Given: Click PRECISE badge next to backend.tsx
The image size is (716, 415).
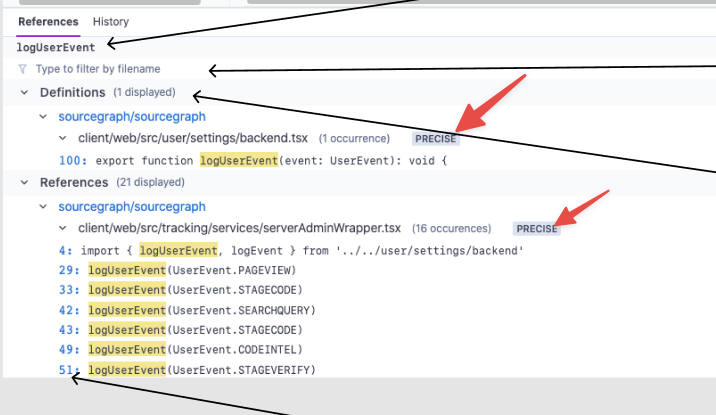Looking at the screenshot, I should [x=436, y=139].
